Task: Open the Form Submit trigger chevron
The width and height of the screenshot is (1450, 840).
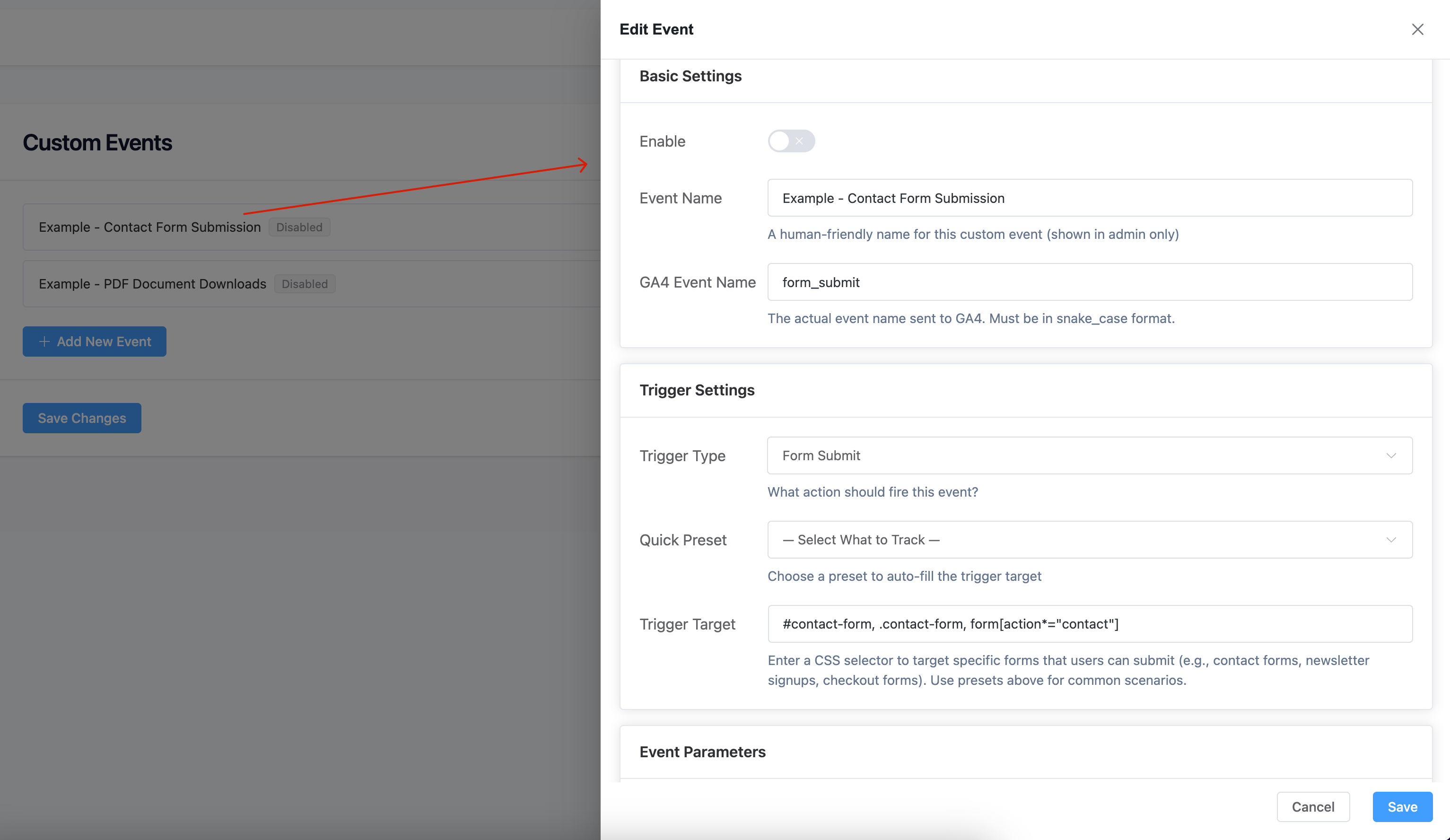Action: click(x=1392, y=455)
